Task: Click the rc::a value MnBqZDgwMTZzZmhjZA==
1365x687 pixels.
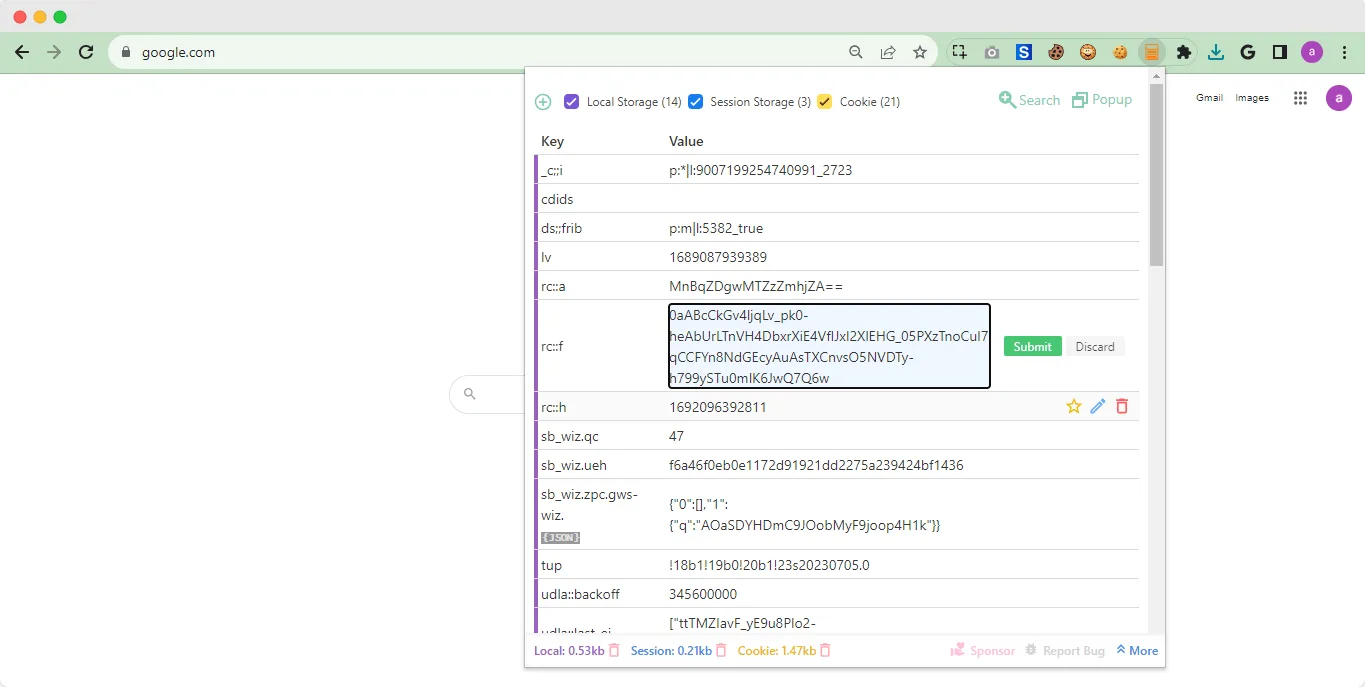Action: 756,286
